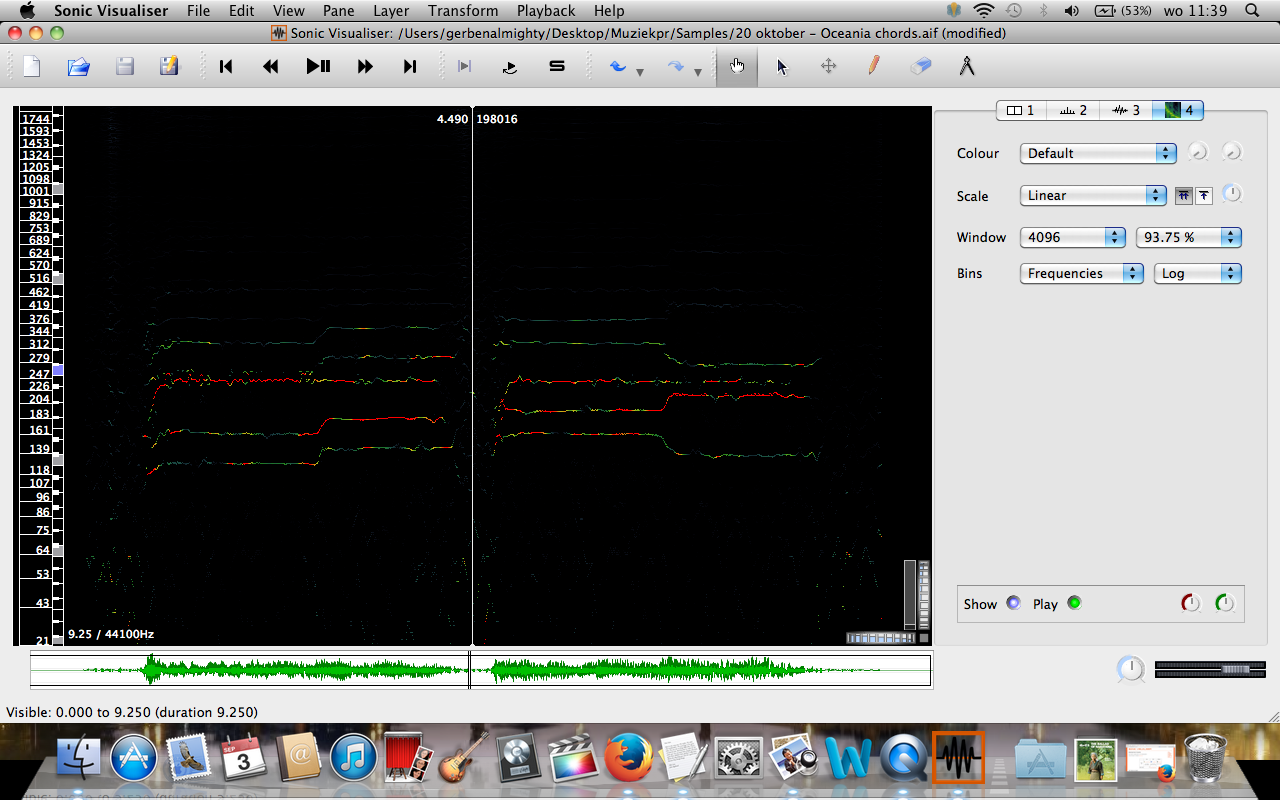The image size is (1280, 800).
Task: Select the Measure compass tool
Action: 966,66
